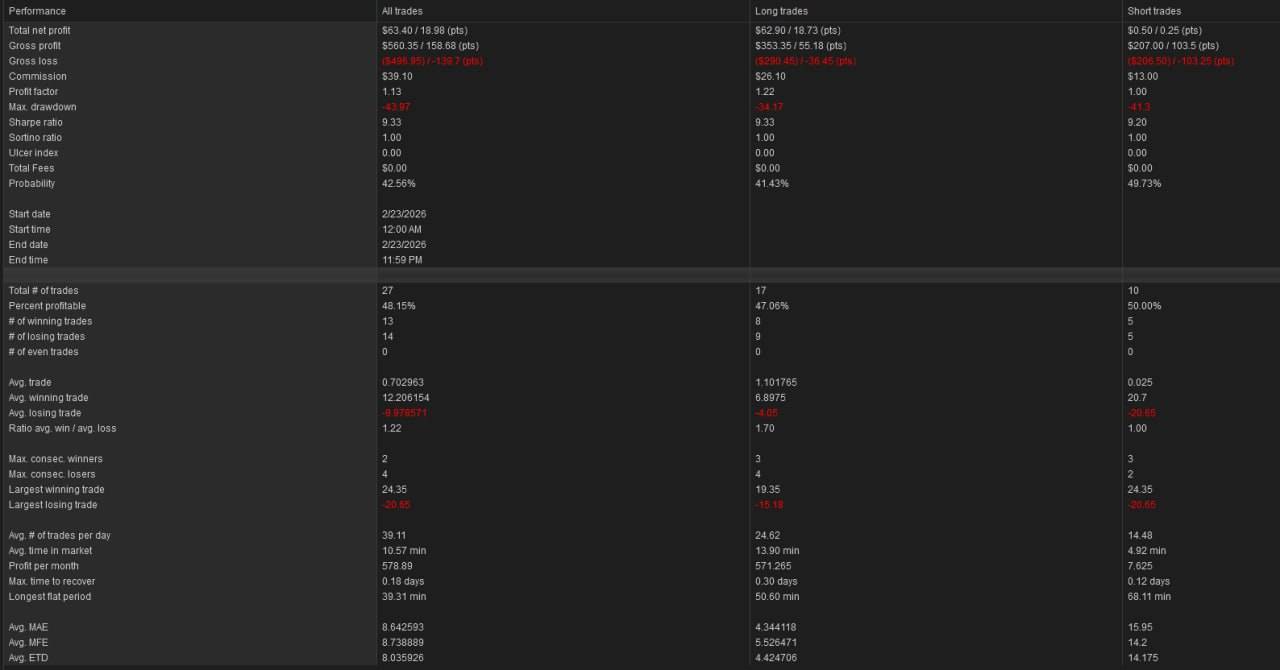Click the End time value 11:59 PM
The image size is (1280, 670).
402,260
